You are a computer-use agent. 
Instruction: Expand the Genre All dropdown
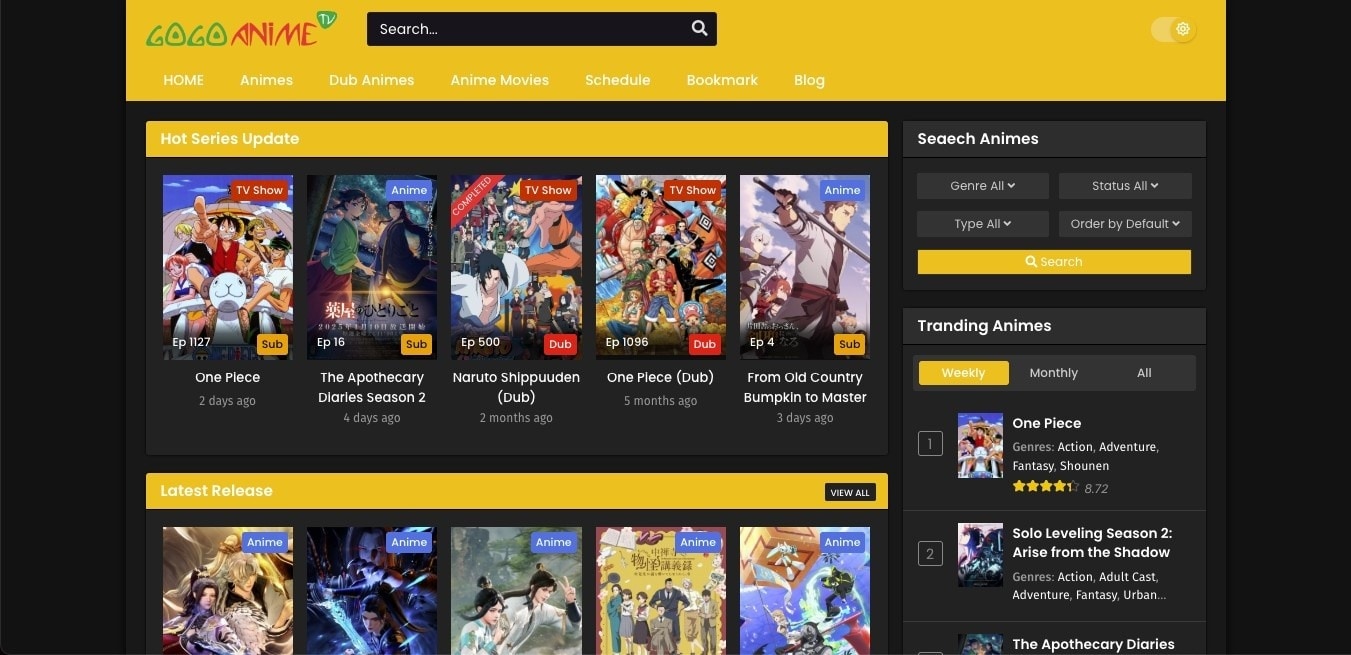[x=983, y=186]
